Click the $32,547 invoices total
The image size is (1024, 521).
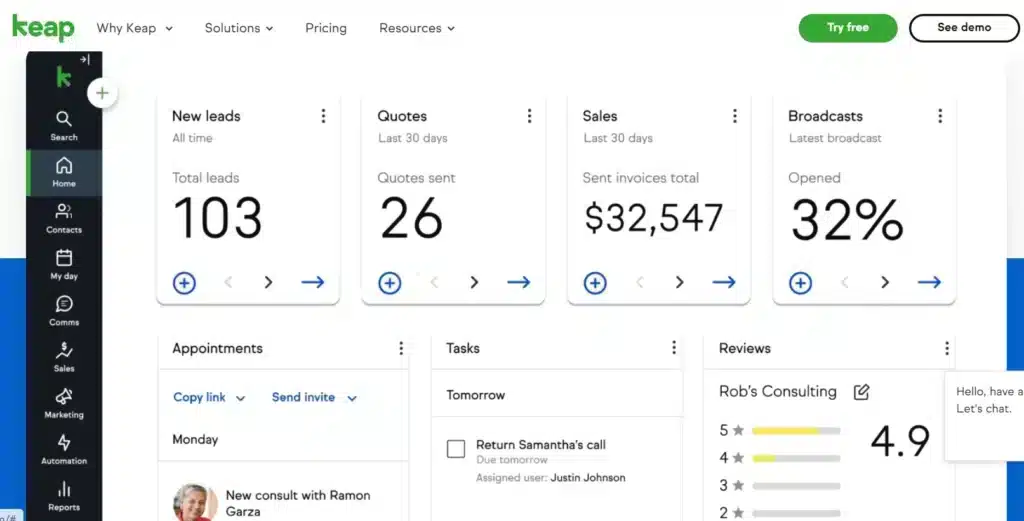(x=653, y=218)
